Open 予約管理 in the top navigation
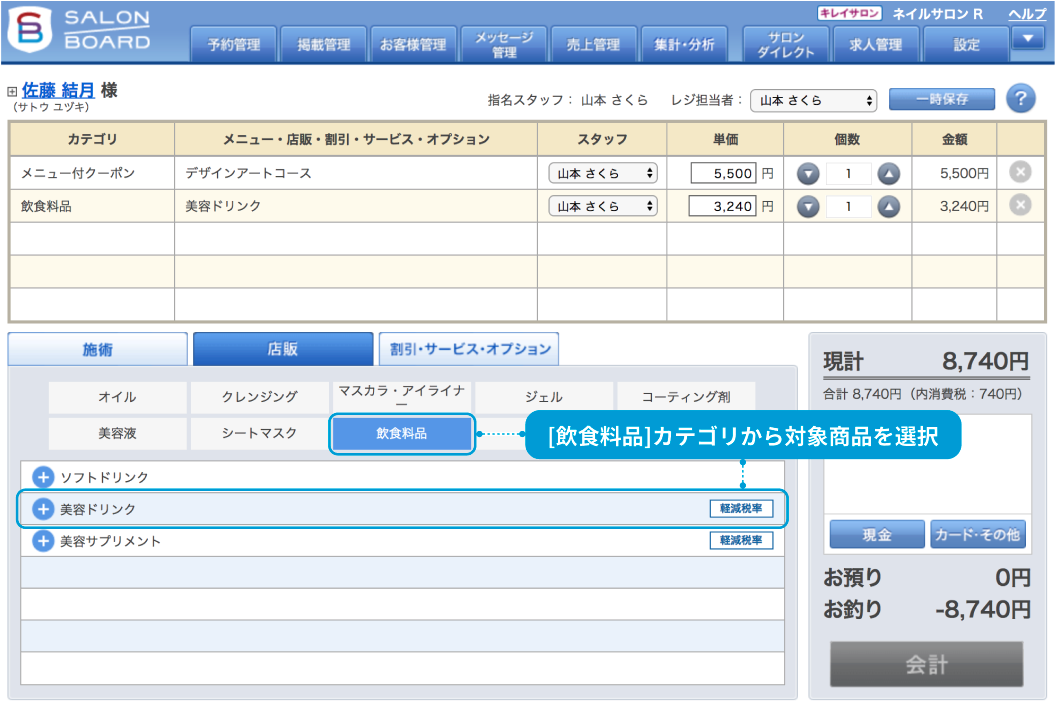1059x702 pixels. [x=234, y=44]
